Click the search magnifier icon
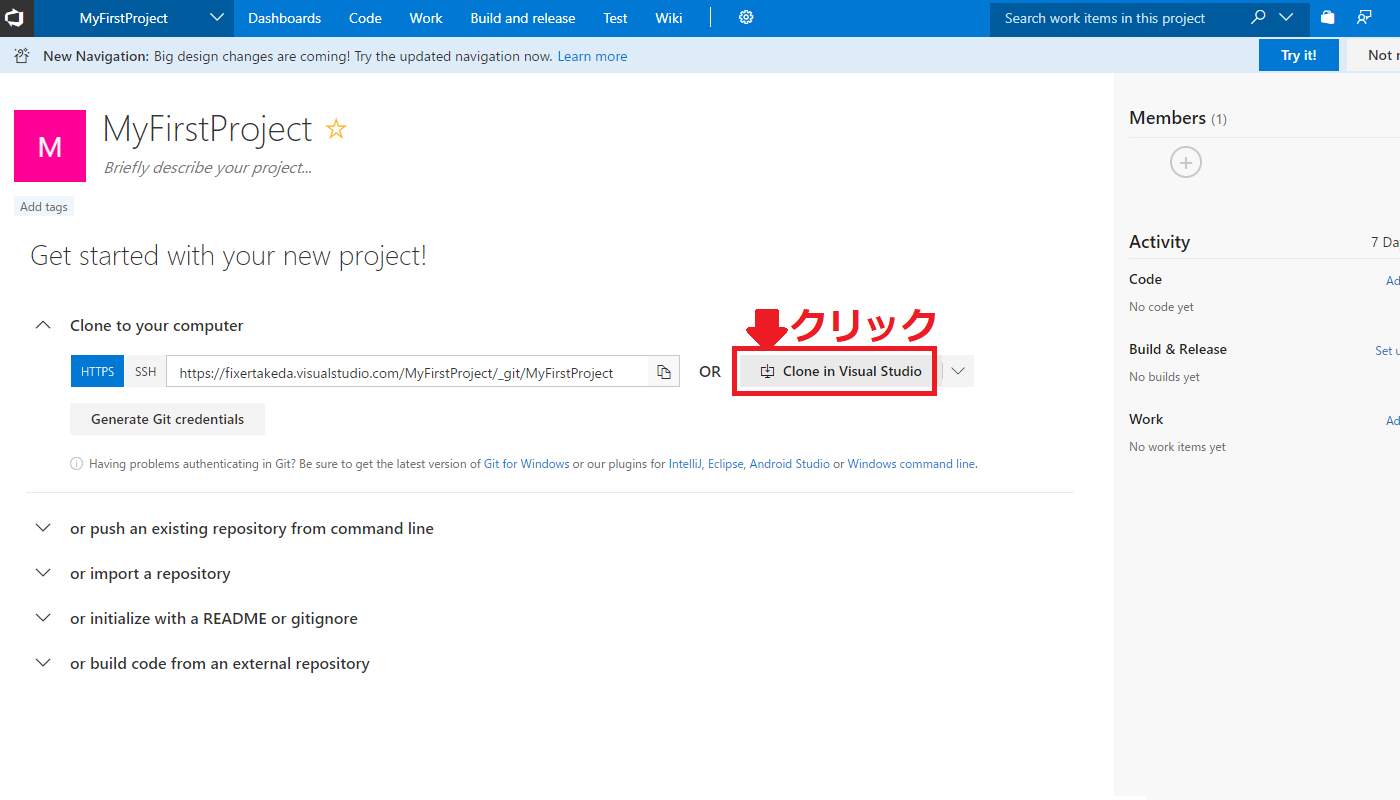Viewport: 1400px width, 800px height. coord(1258,18)
